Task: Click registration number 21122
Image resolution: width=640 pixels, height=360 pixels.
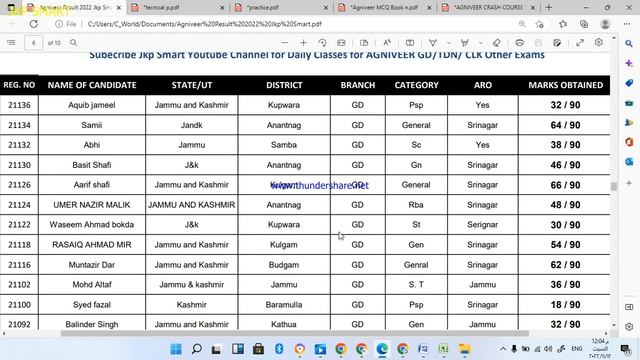Action: [x=19, y=225]
